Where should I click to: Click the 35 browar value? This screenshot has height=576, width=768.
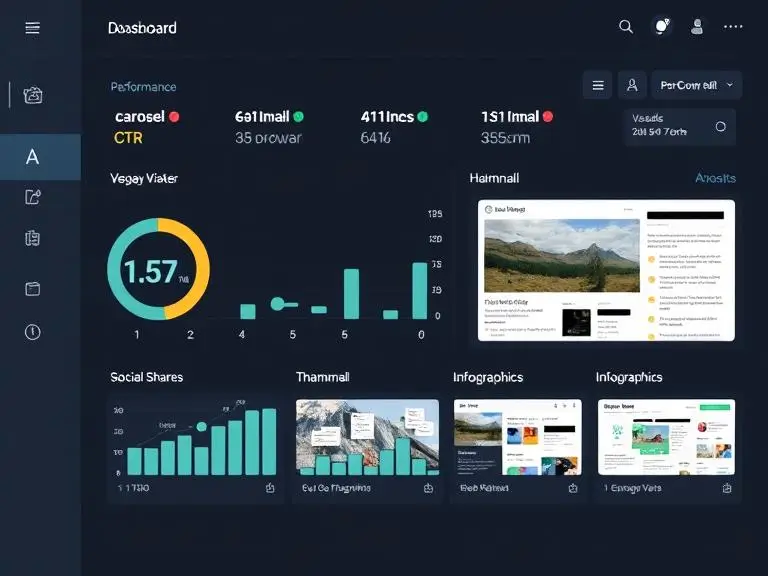point(268,138)
